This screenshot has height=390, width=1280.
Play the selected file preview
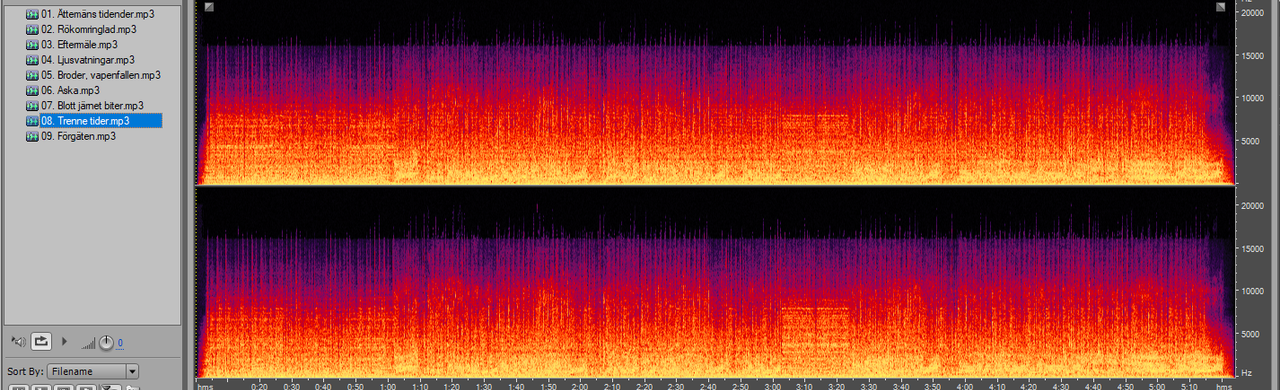(65, 342)
